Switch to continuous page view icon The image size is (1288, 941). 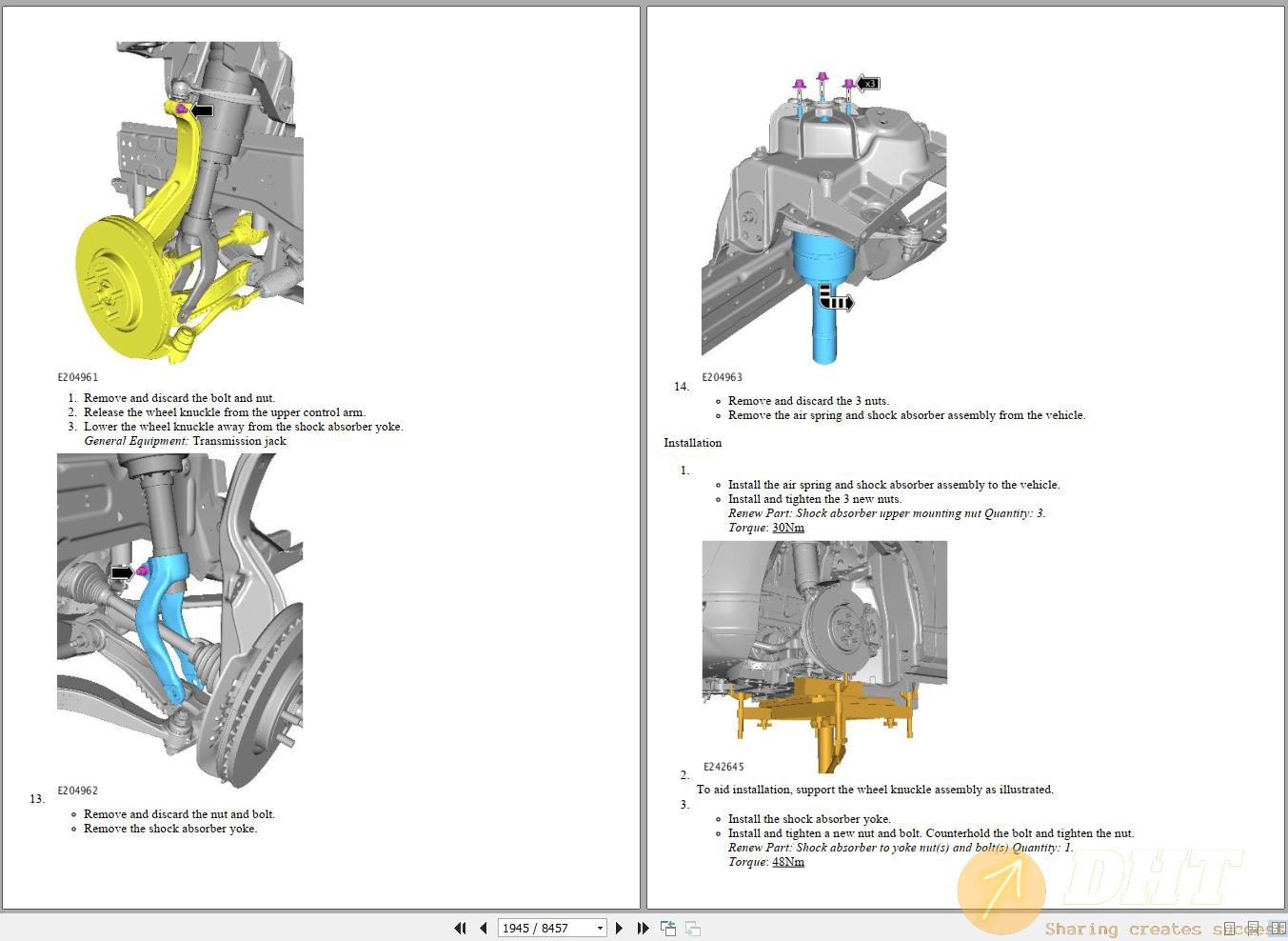tap(1254, 928)
